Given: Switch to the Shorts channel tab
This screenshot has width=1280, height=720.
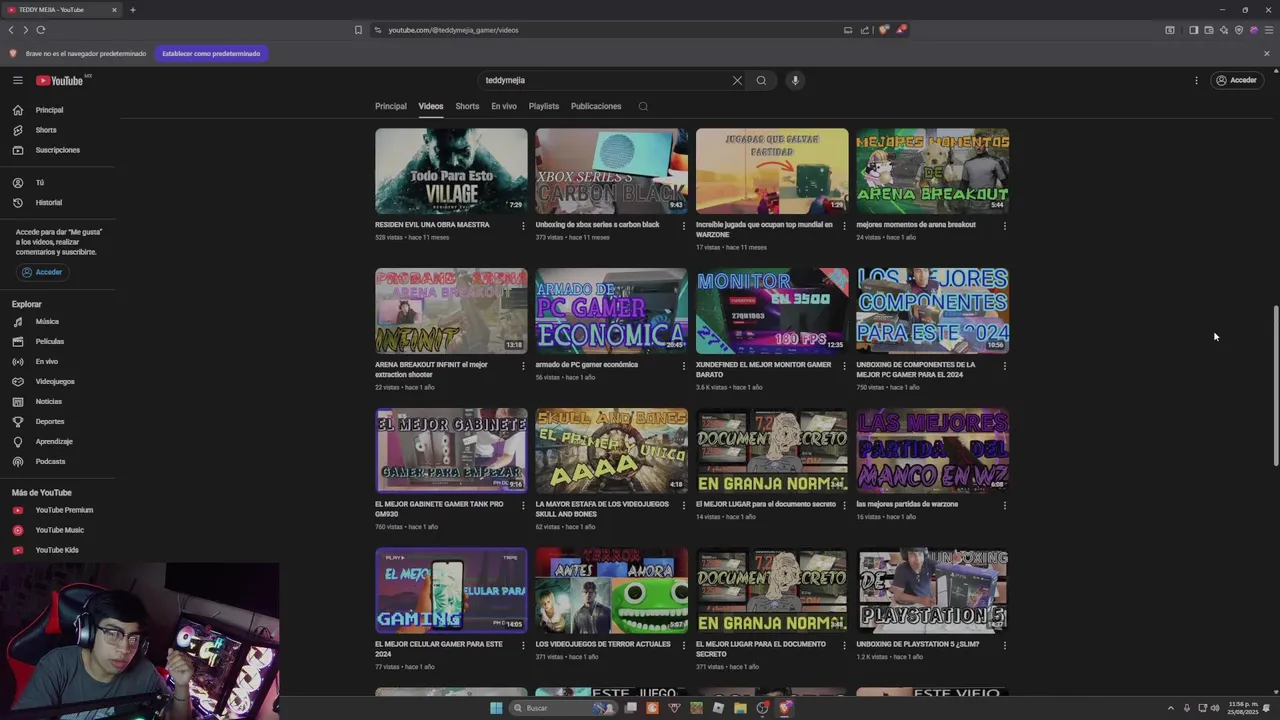Looking at the screenshot, I should coord(467,106).
